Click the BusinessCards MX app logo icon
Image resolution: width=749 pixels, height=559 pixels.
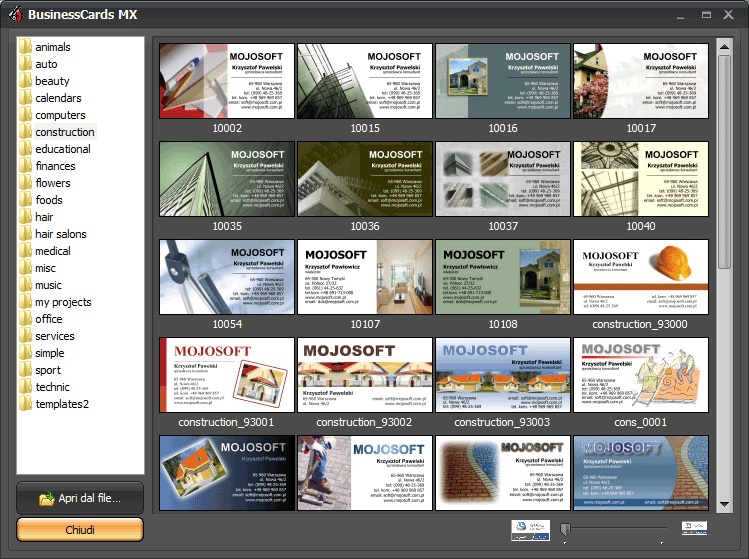point(16,14)
